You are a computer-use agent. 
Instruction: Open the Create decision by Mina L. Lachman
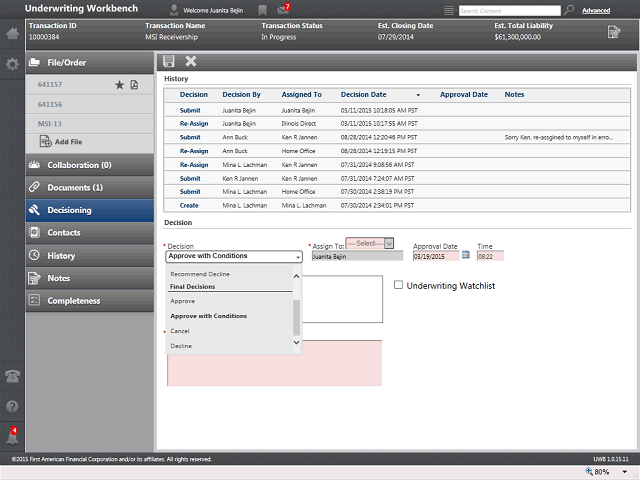point(189,206)
